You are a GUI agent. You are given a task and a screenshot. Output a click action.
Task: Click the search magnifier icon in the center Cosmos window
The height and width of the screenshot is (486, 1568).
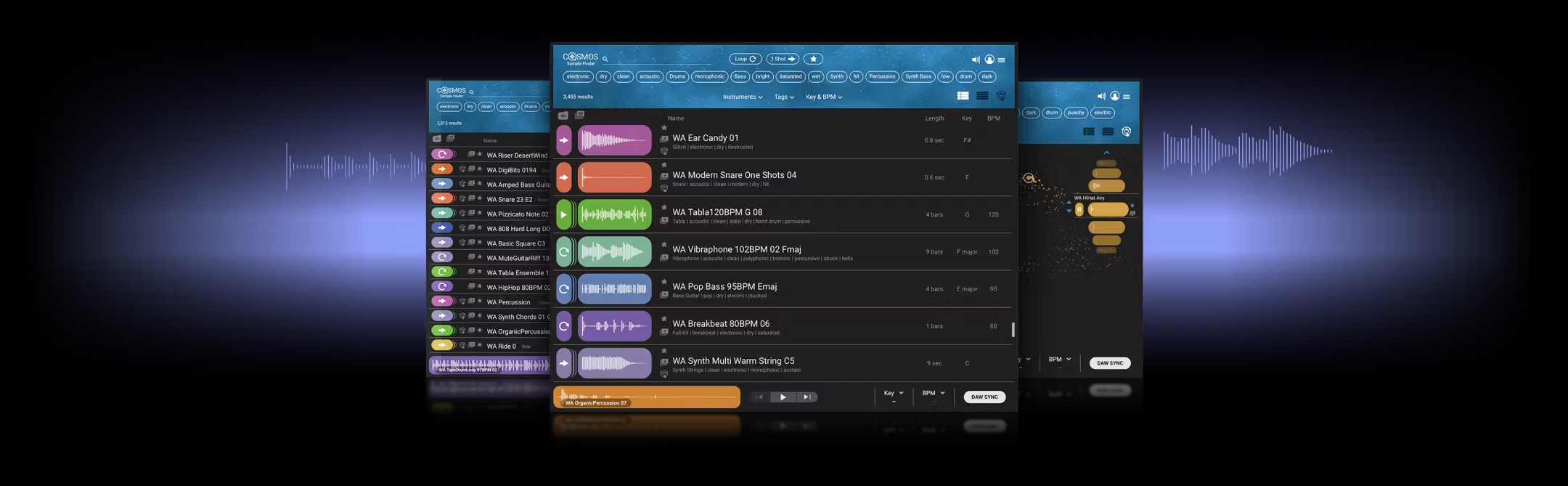(605, 60)
